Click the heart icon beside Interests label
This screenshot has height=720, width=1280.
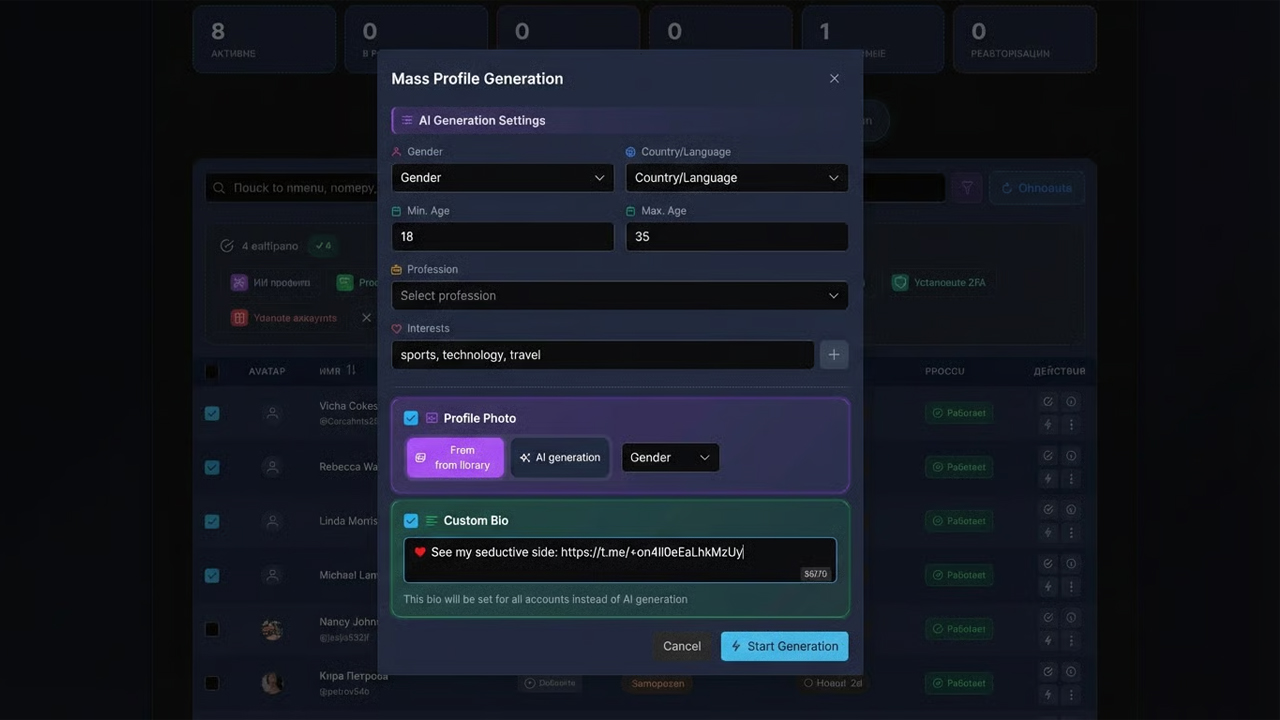tap(396, 329)
